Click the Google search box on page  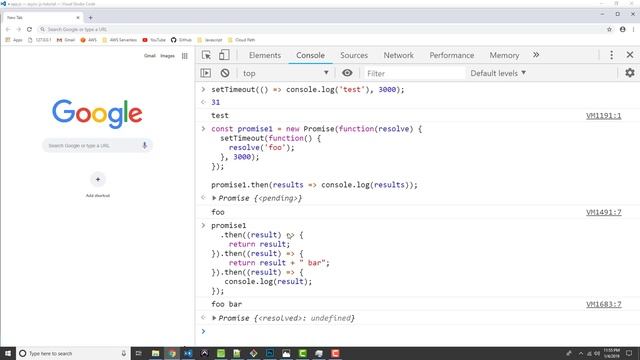click(97, 145)
